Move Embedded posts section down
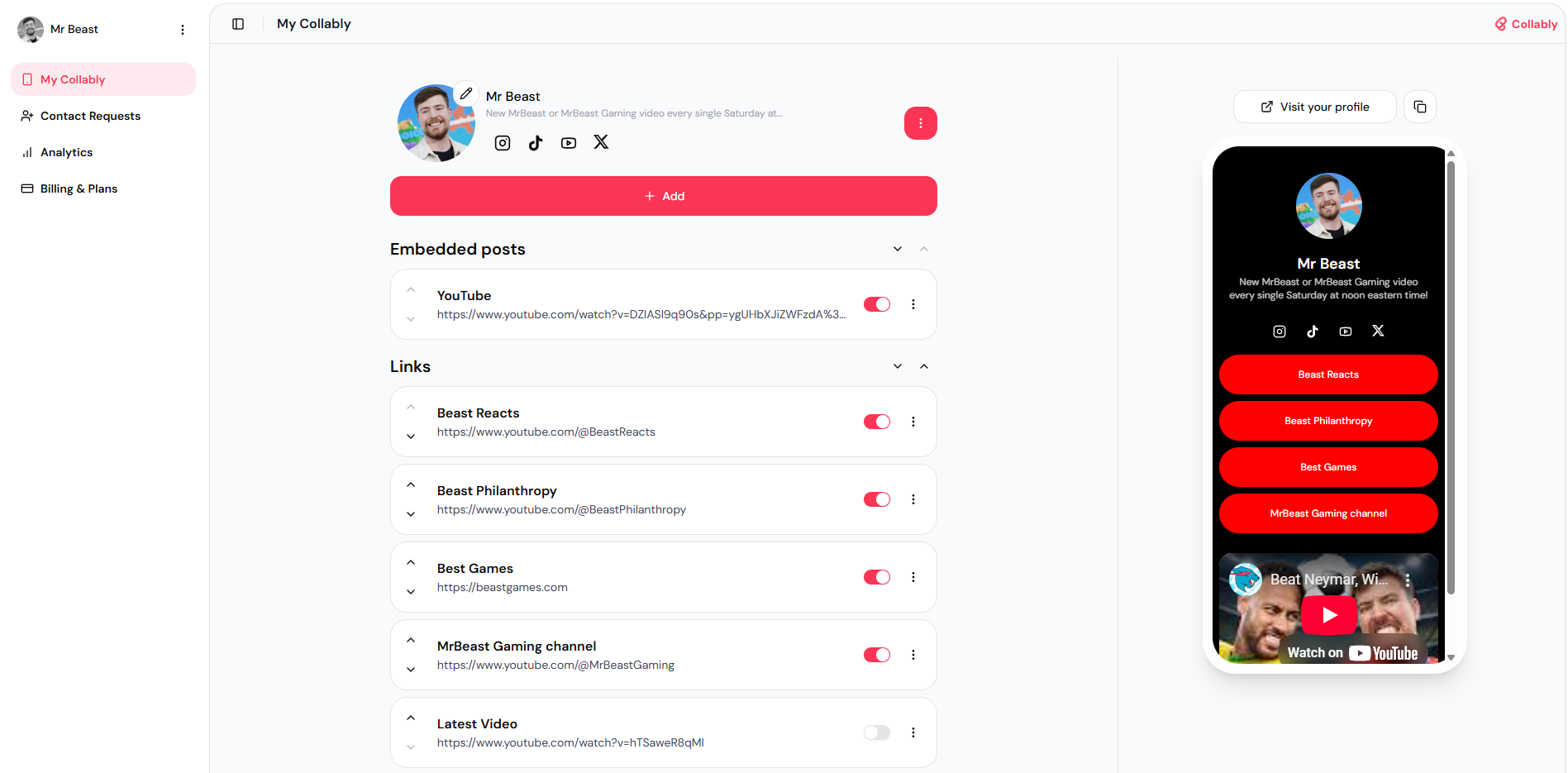Screen dimensions: 1568x773 pos(898,249)
